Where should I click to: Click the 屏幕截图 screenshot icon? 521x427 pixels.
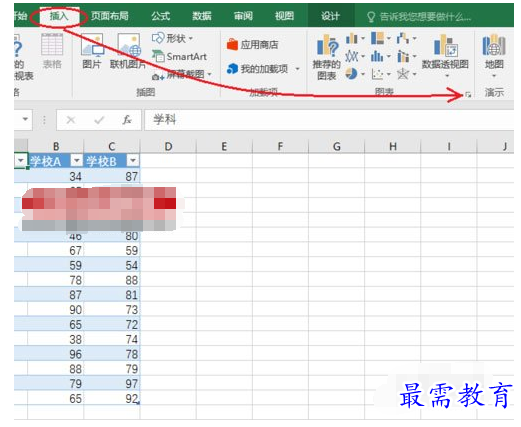[x=158, y=76]
